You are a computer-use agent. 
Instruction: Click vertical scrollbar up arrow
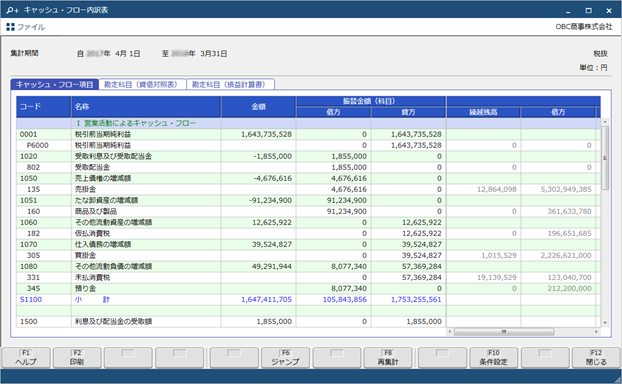point(605,122)
